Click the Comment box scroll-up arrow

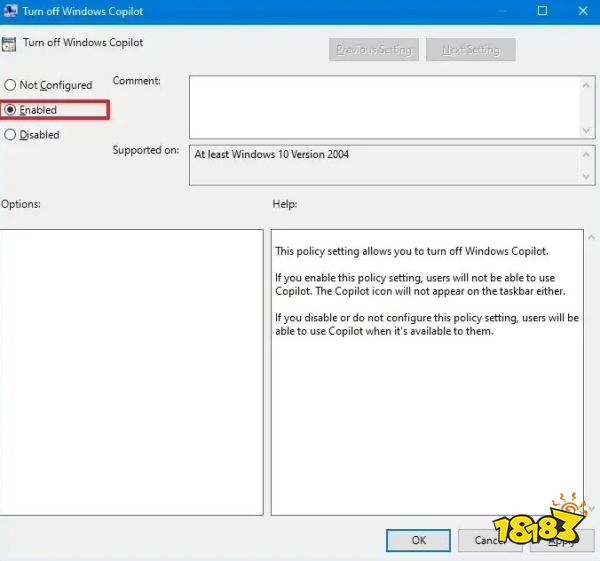pos(586,85)
